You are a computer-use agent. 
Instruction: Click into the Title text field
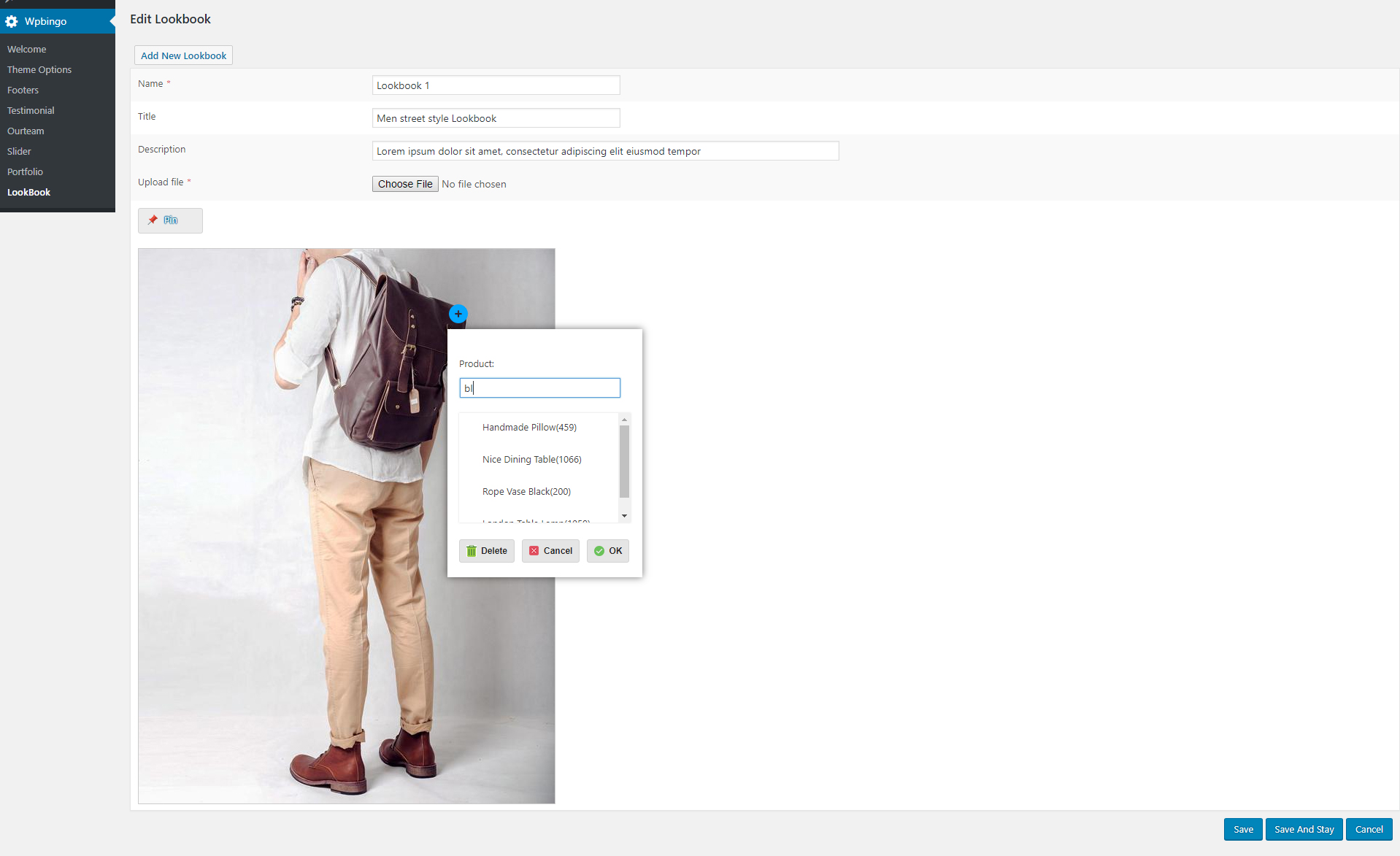click(x=496, y=118)
